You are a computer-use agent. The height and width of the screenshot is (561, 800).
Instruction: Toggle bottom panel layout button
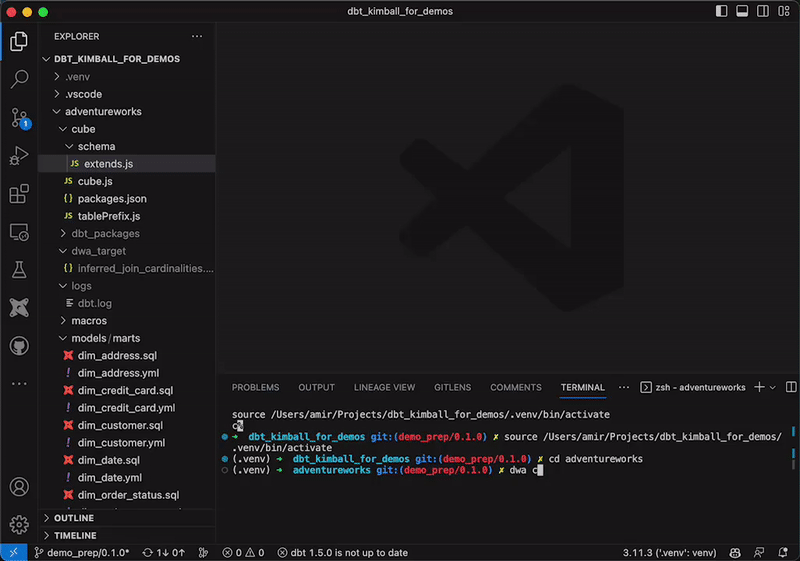click(x=742, y=11)
